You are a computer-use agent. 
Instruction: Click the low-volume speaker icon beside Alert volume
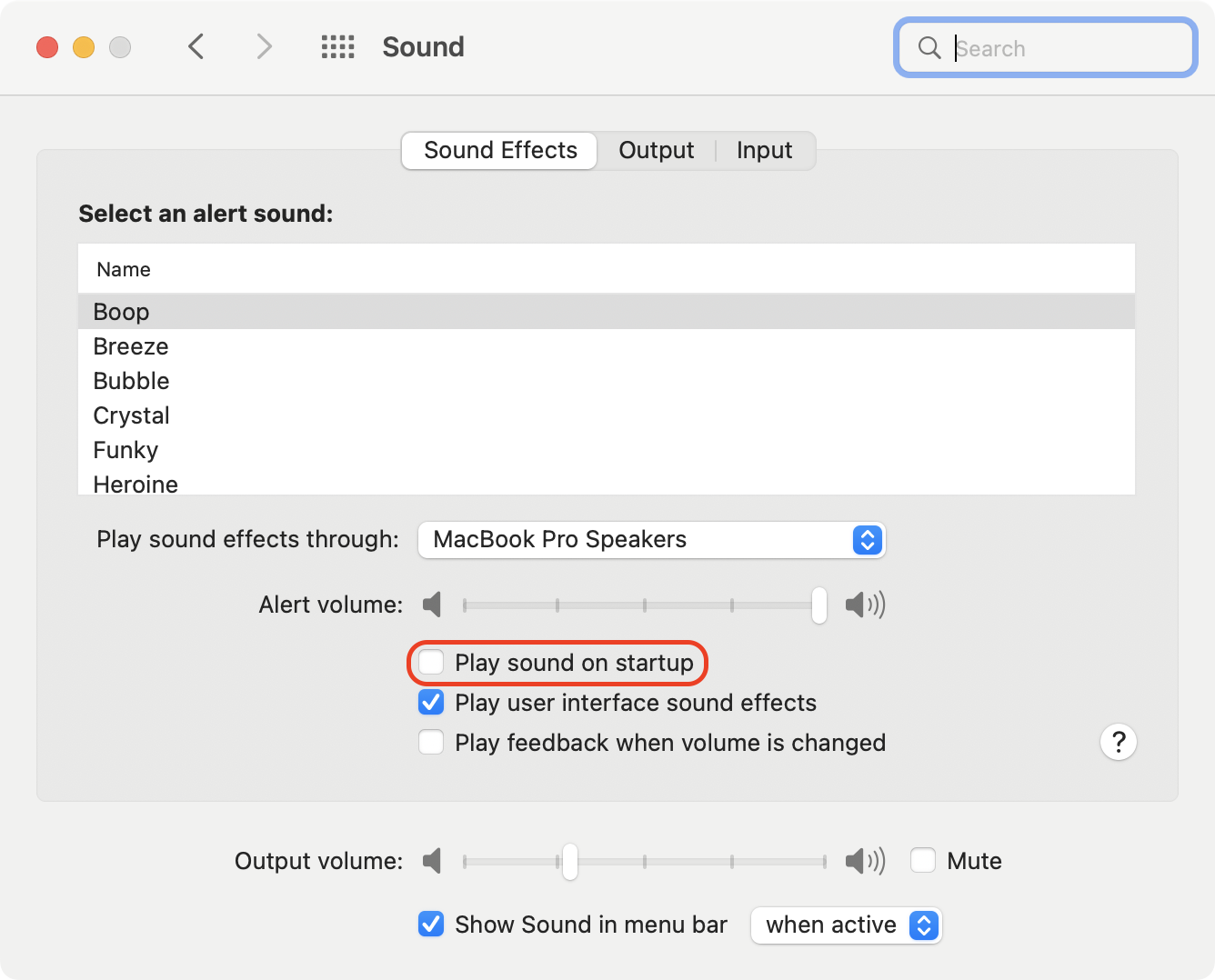(433, 604)
